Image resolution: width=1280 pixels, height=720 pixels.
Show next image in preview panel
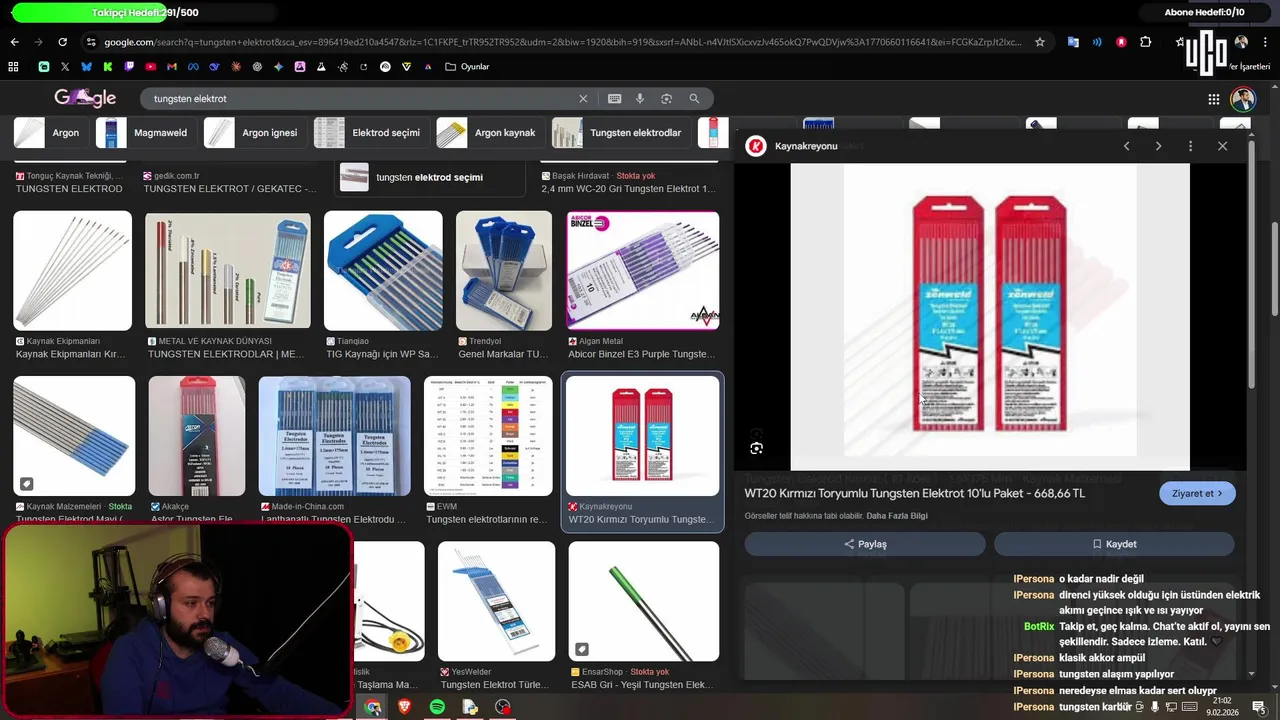(x=1158, y=146)
